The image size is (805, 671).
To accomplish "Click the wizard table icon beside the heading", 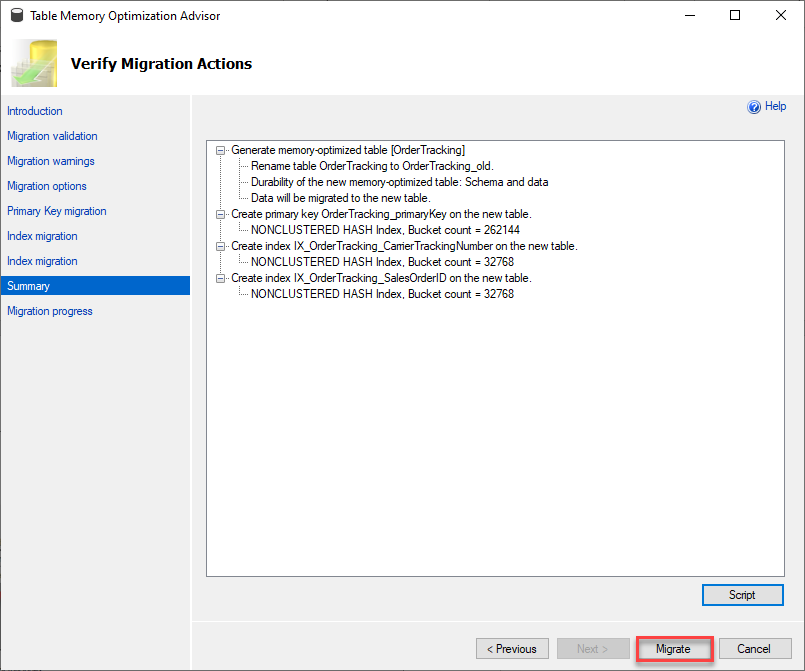I will (x=34, y=63).
